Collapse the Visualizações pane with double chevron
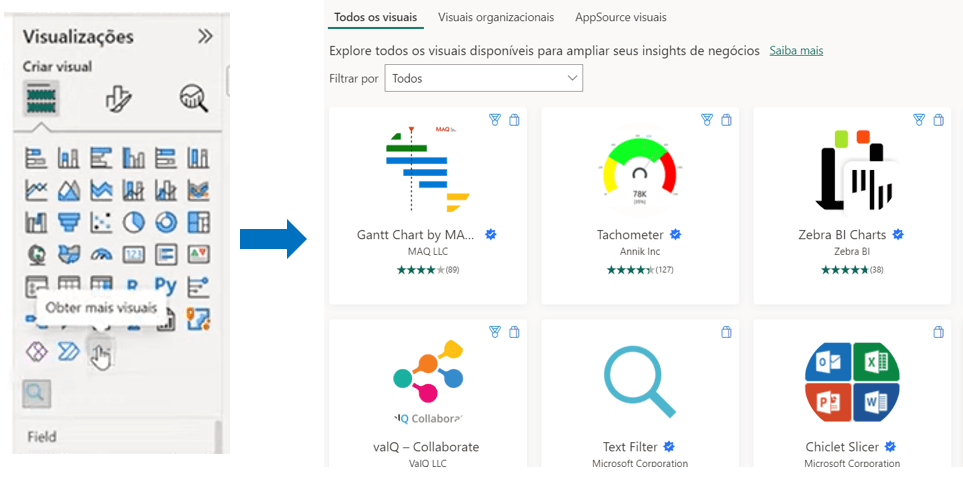The image size is (963, 479). (x=205, y=37)
